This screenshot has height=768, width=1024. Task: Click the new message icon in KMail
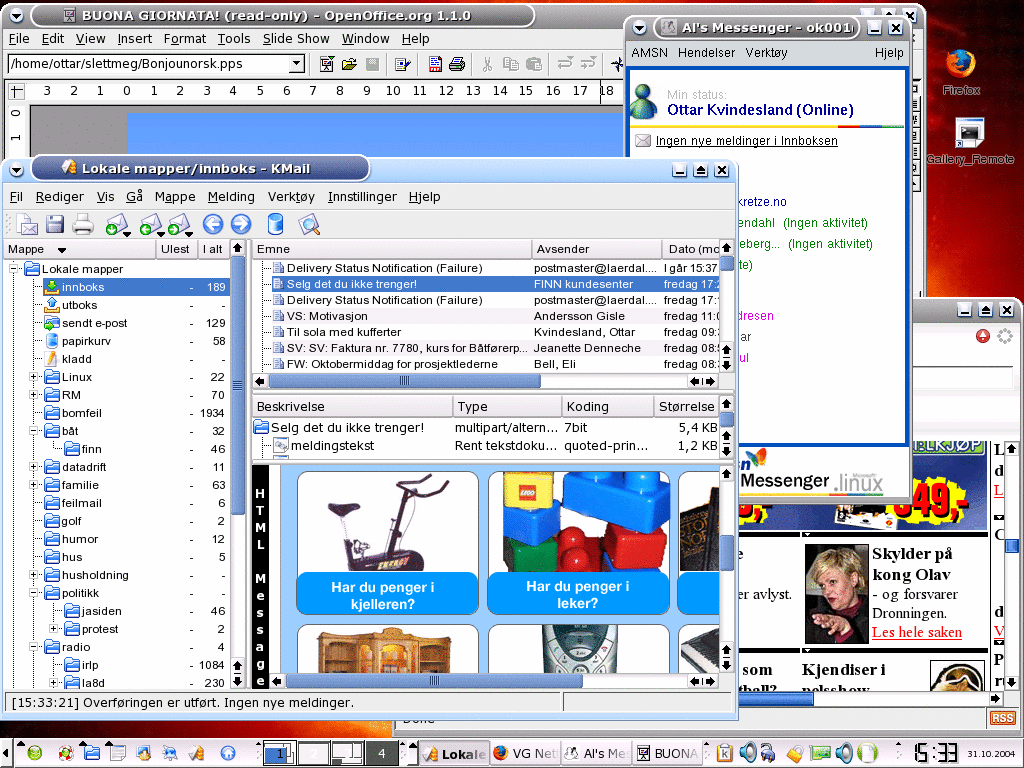point(24,225)
